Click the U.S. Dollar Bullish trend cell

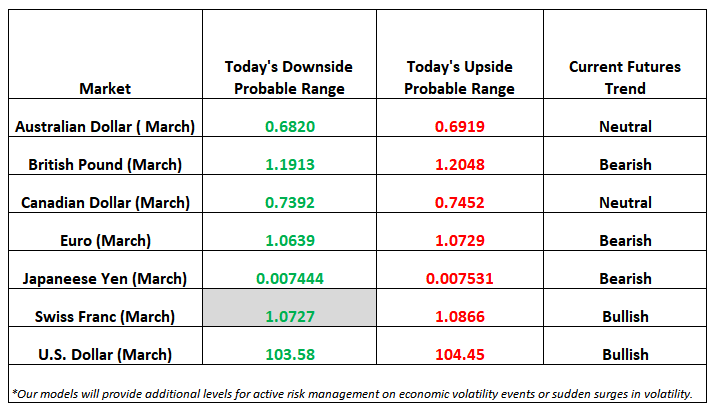coord(625,354)
